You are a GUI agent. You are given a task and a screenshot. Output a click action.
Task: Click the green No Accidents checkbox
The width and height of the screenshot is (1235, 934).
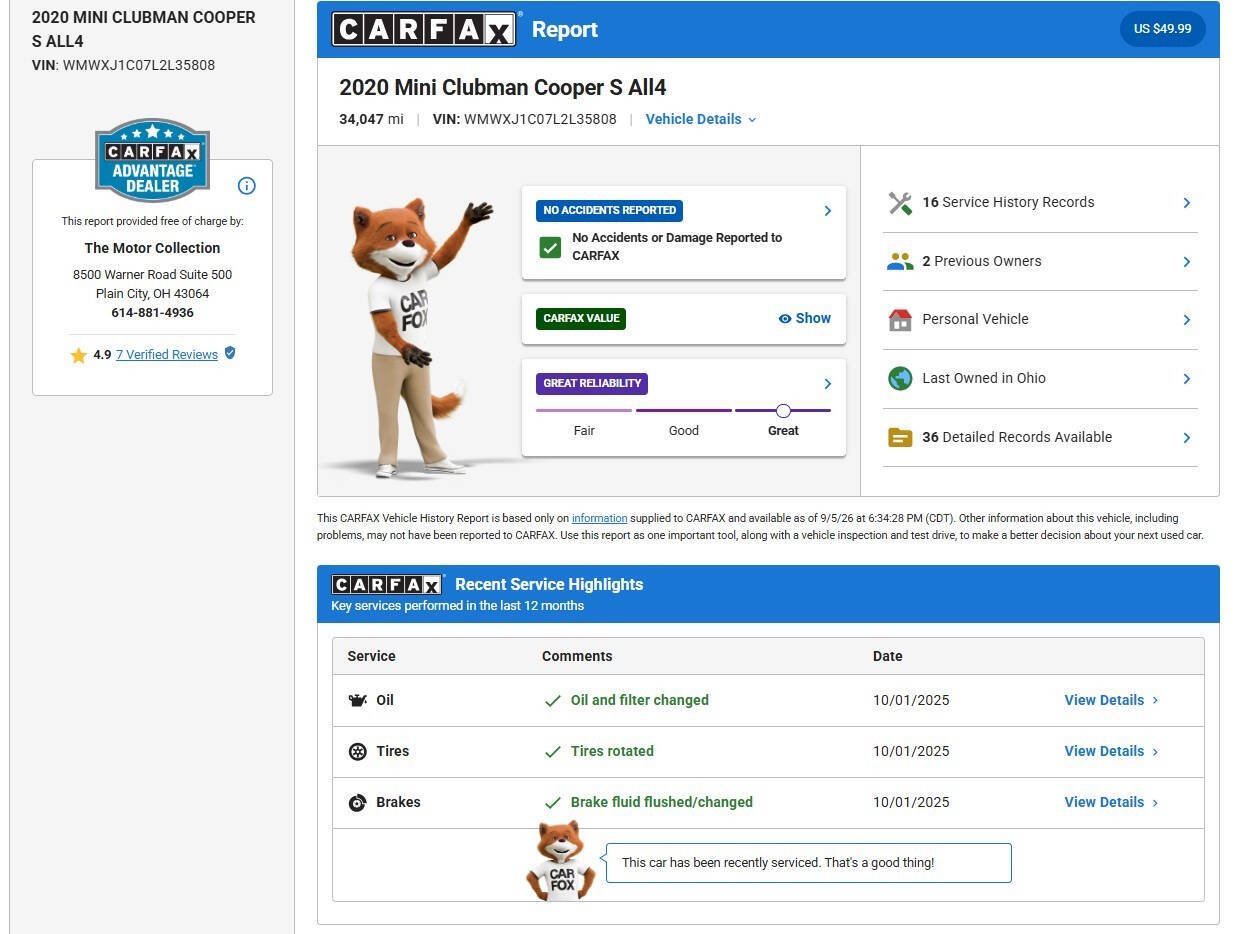(x=550, y=247)
